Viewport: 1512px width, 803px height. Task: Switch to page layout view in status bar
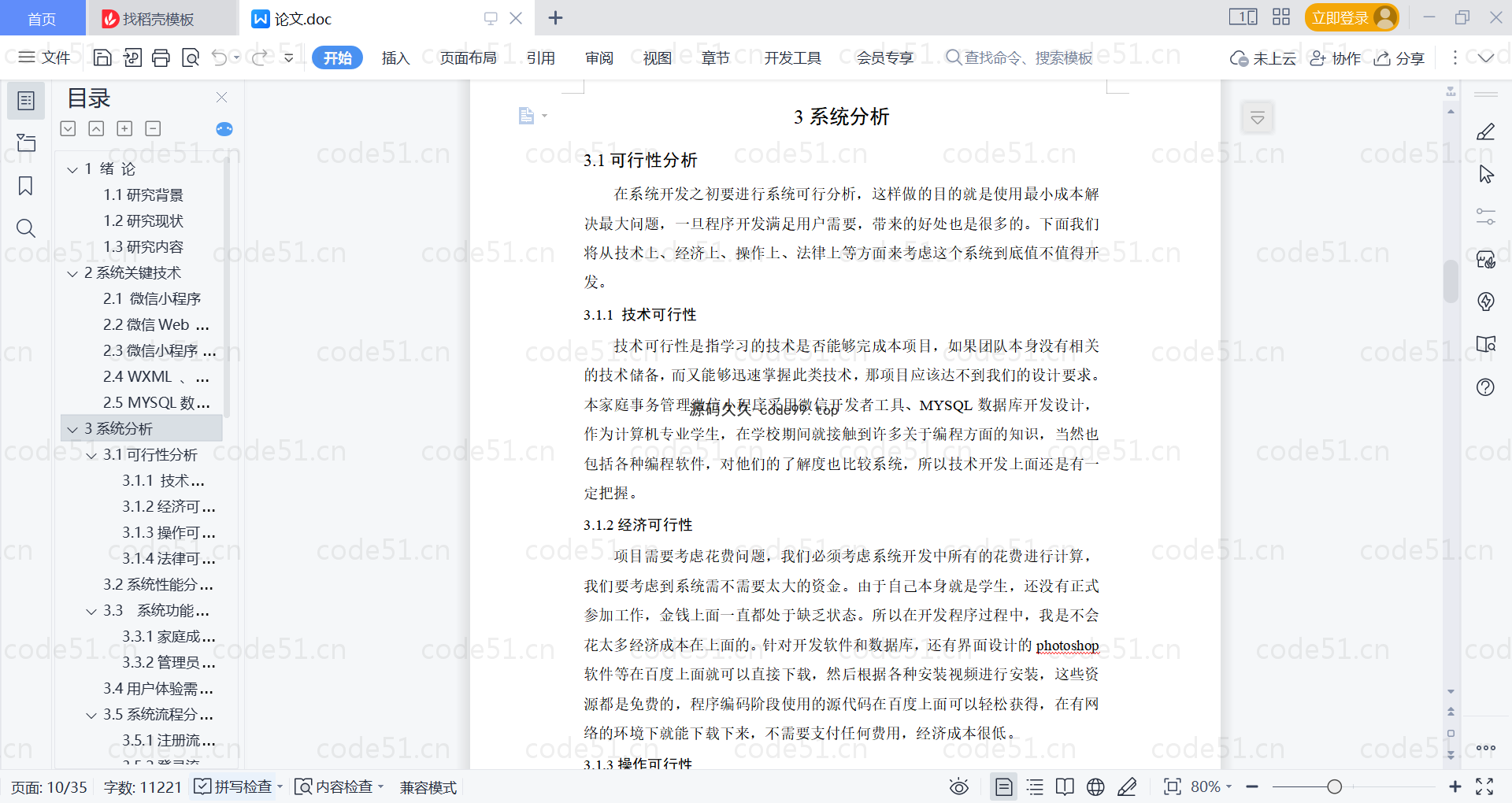pos(1003,786)
